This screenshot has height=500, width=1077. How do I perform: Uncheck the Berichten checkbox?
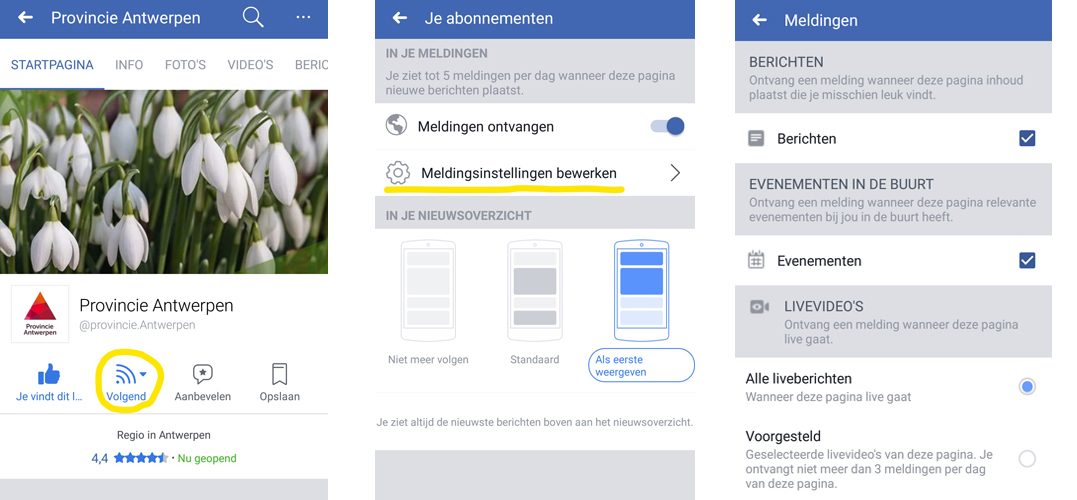[1027, 139]
